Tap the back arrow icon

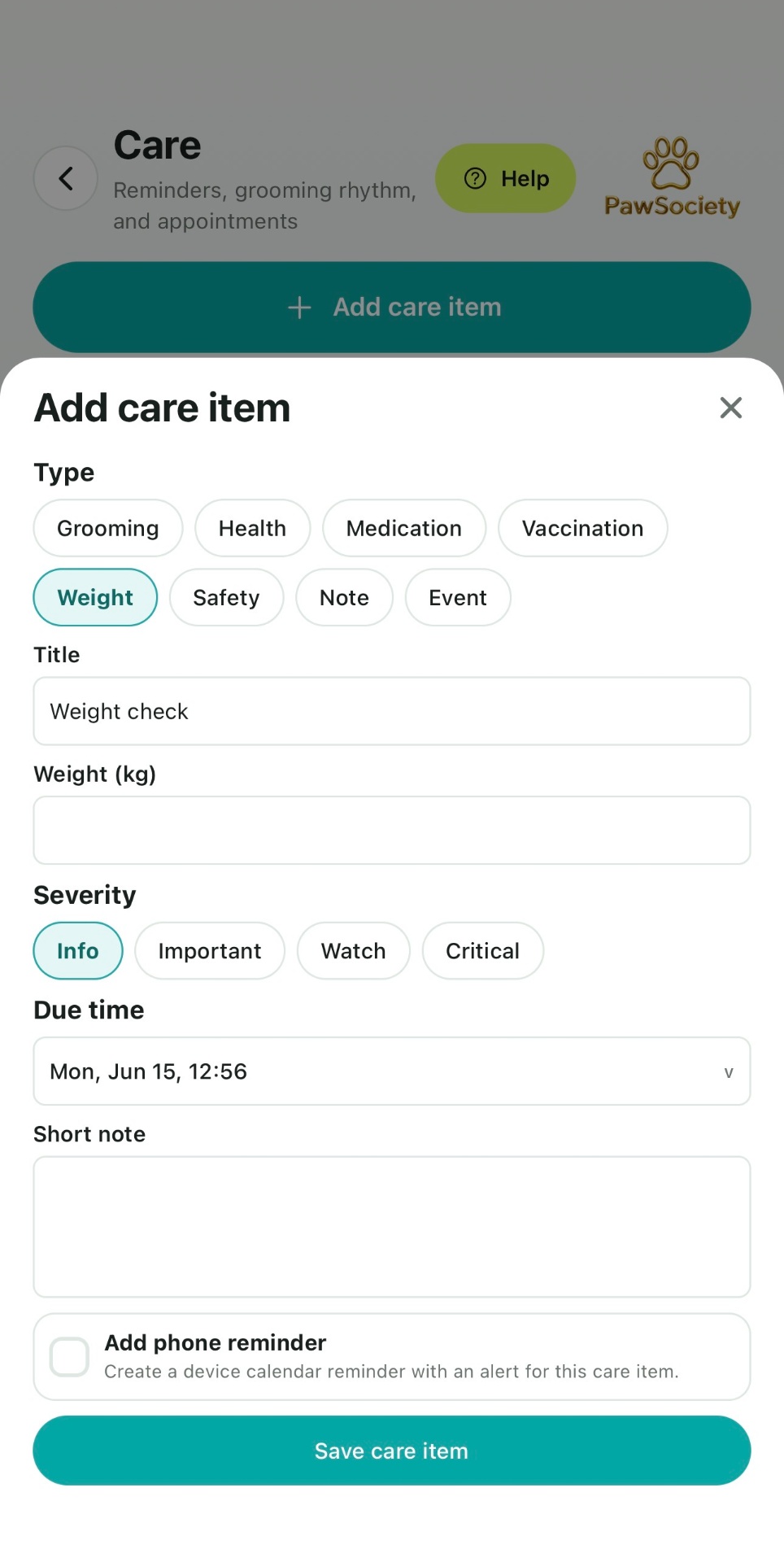66,178
